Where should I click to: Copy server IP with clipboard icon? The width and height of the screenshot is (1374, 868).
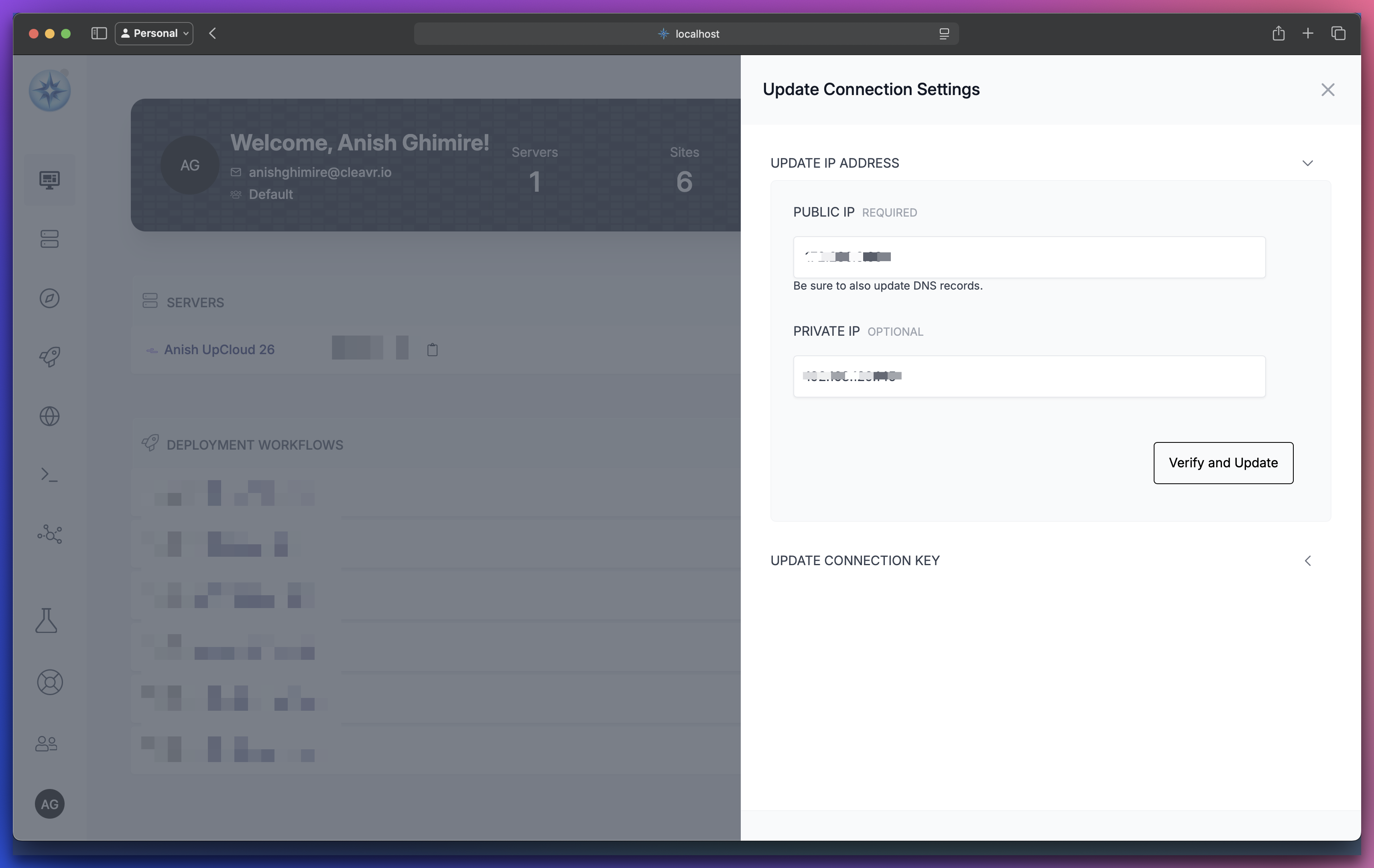tap(433, 350)
